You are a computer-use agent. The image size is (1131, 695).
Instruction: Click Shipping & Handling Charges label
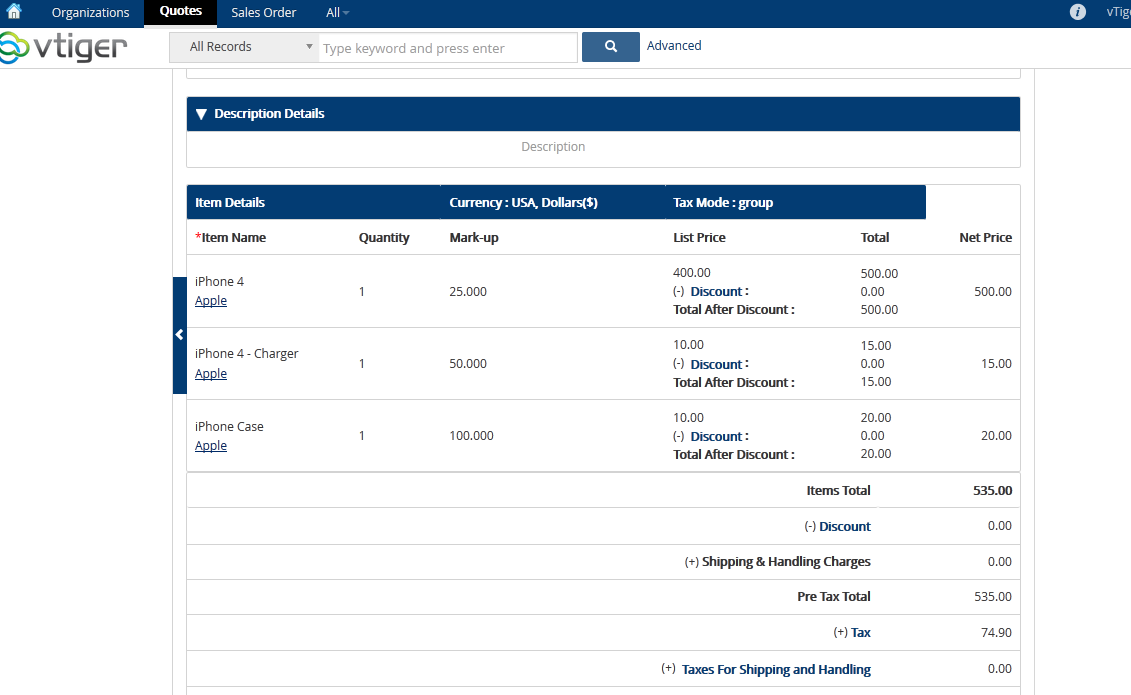786,562
